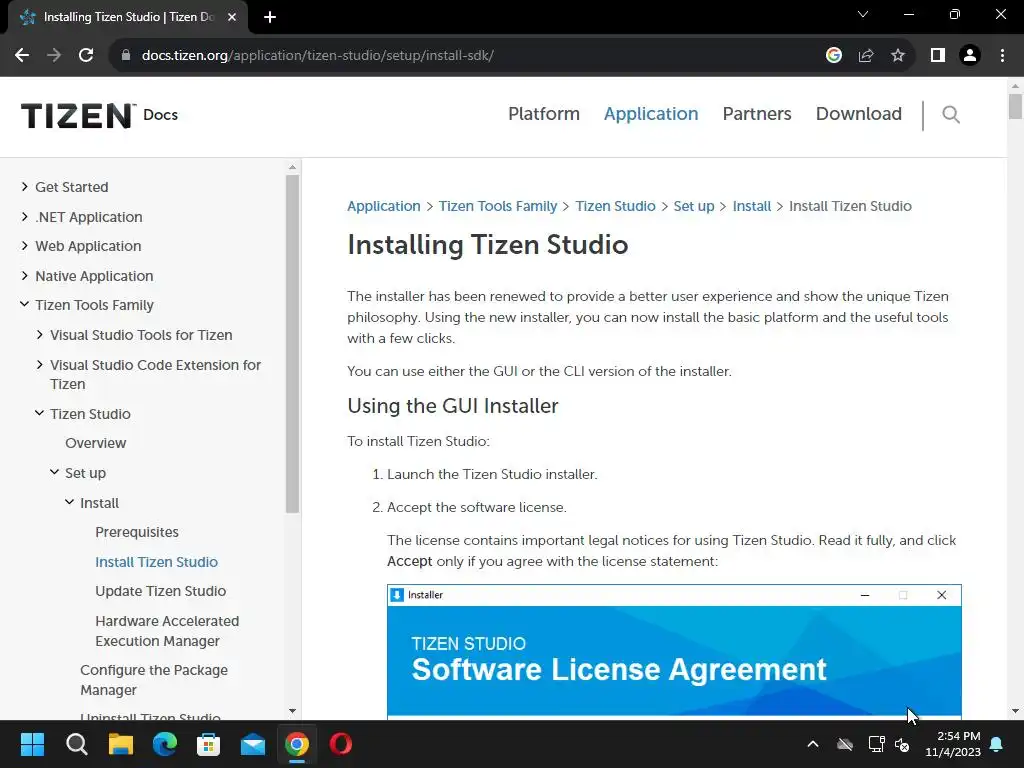Image resolution: width=1024 pixels, height=768 pixels.
Task: Click the browser forward arrow
Action: point(54,56)
